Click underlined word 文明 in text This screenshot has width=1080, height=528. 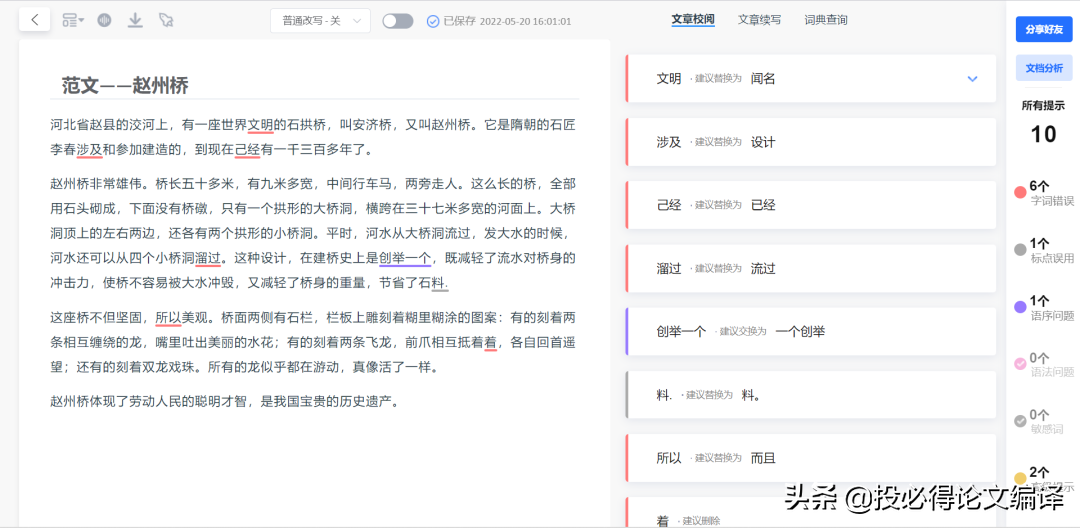pos(261,125)
